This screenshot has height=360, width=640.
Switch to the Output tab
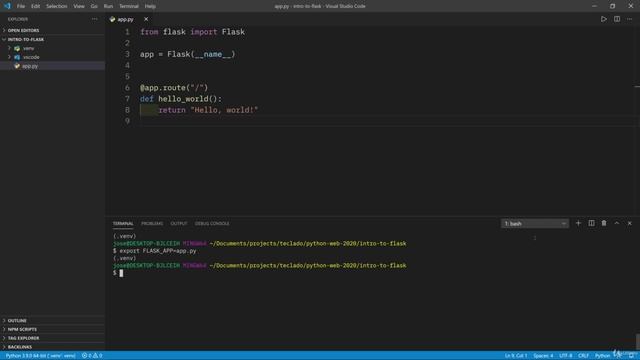click(179, 224)
